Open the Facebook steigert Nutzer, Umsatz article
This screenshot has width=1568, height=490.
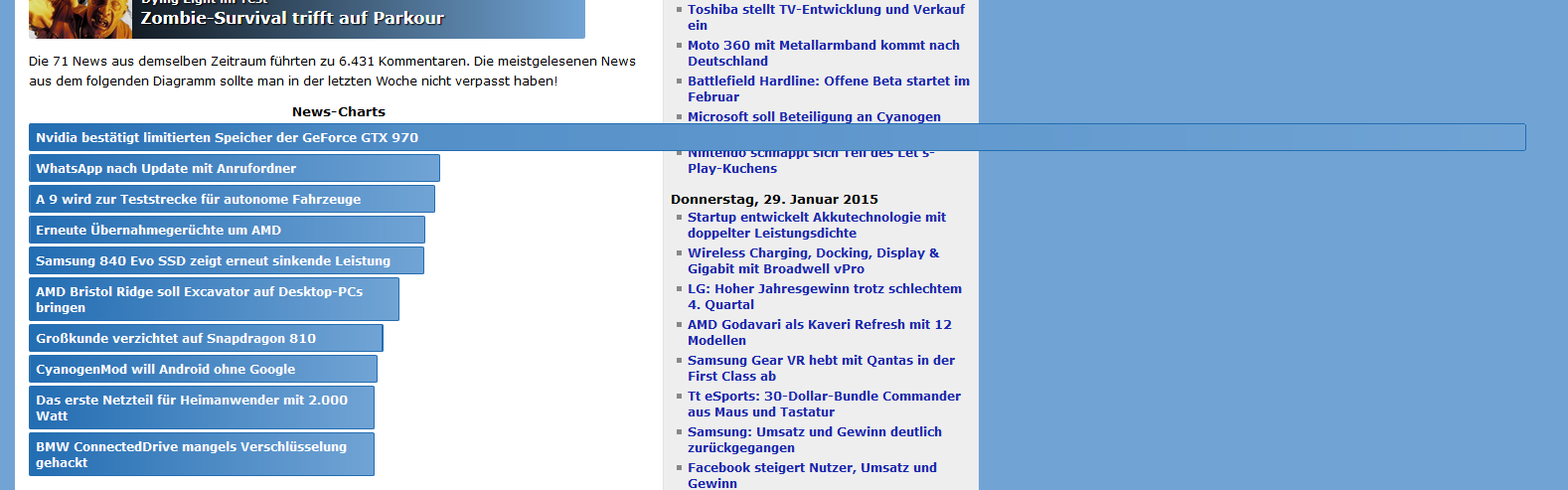pos(812,475)
